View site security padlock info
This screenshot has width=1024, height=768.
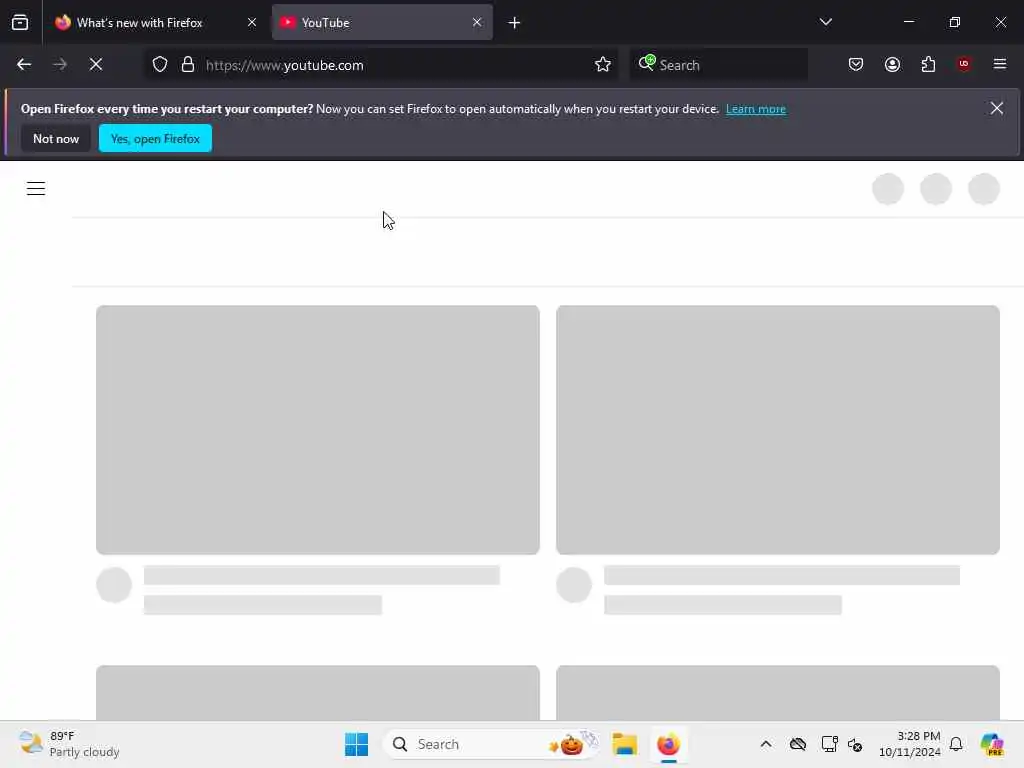[188, 65]
